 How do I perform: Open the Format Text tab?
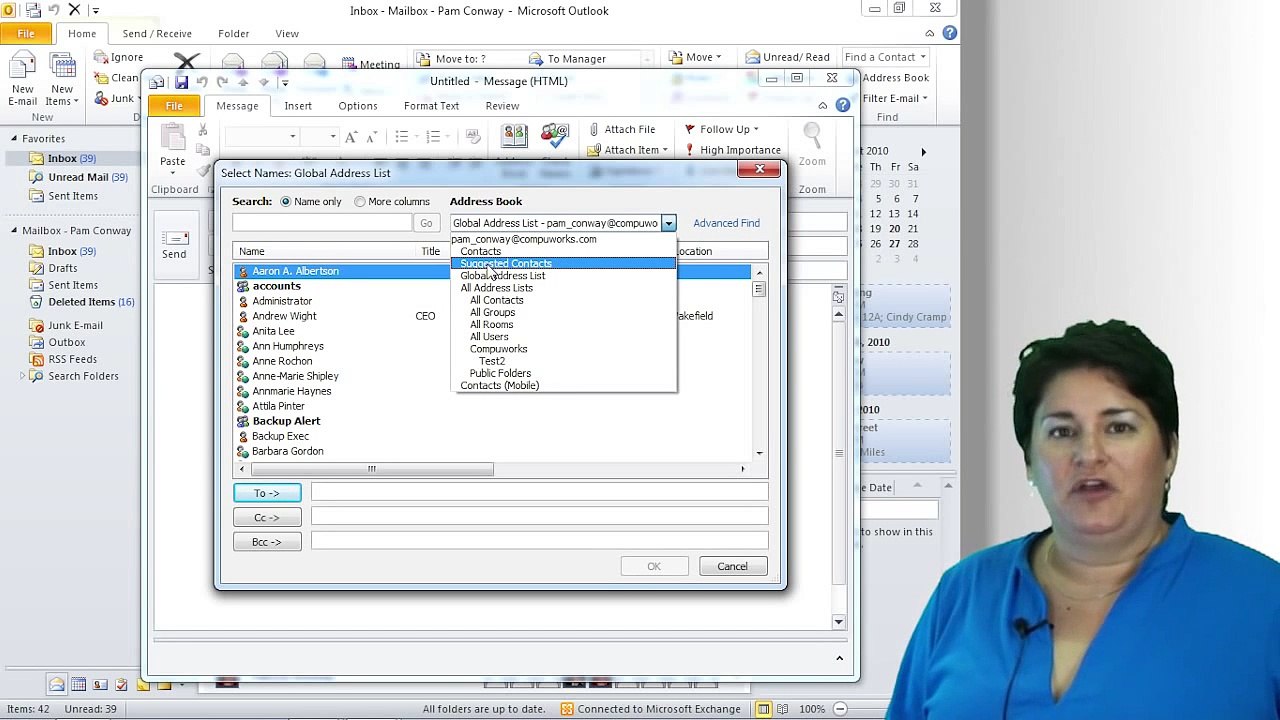[x=431, y=106]
